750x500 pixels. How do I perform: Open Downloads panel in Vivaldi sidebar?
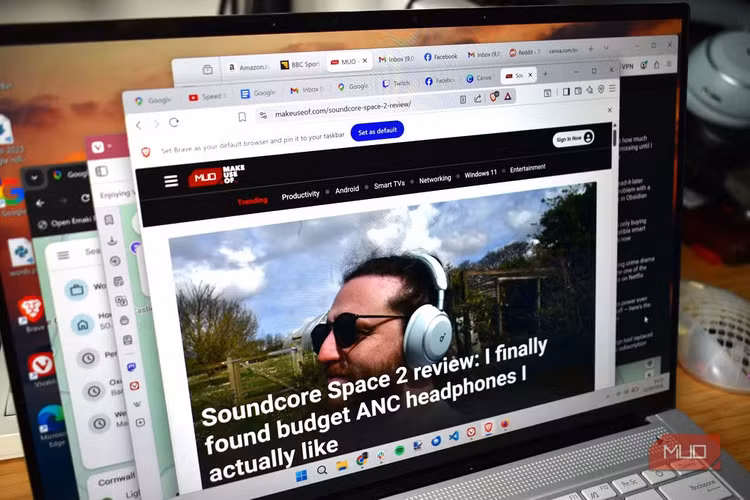click(x=112, y=240)
